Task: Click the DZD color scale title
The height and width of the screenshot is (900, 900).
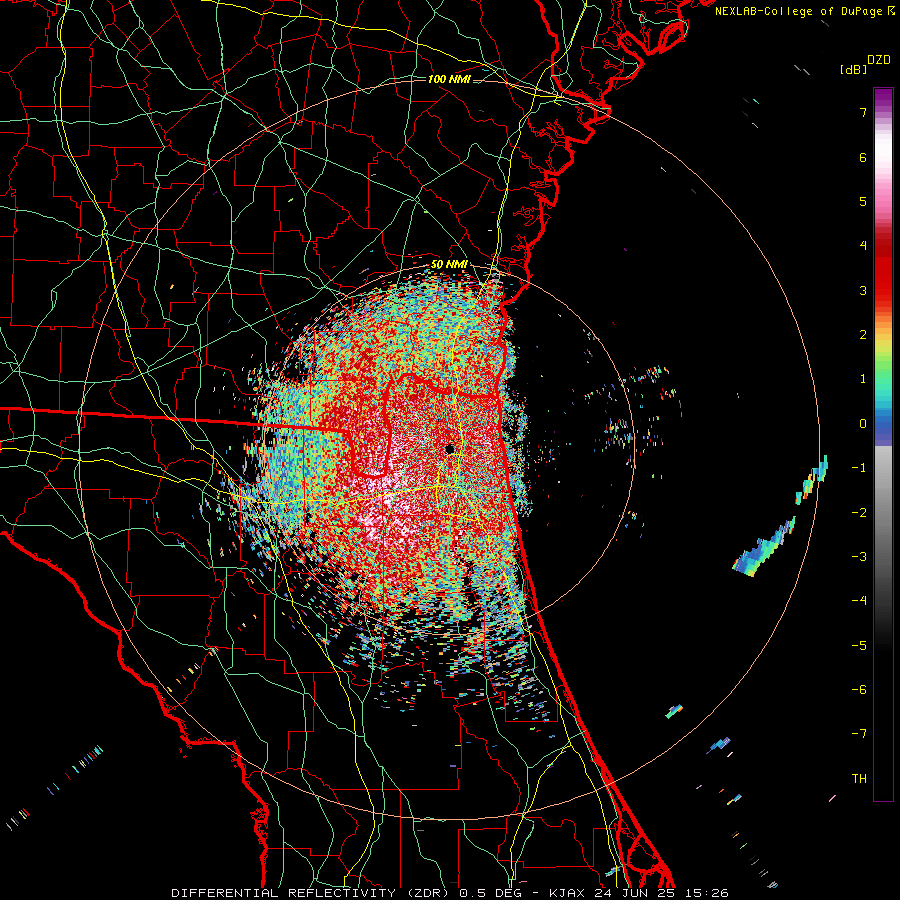Action: (879, 60)
